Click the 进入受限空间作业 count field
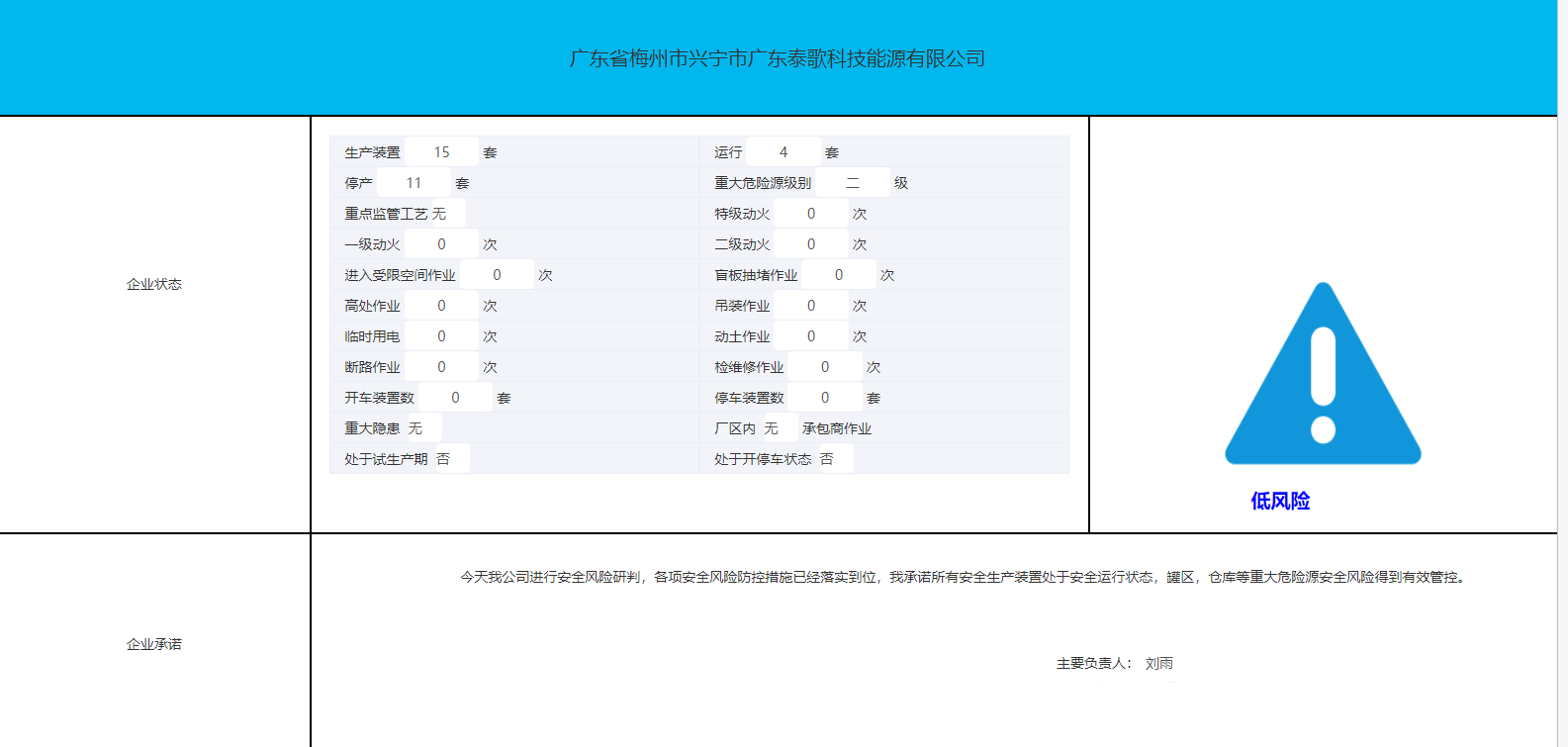Viewport: 1568px width, 747px height. click(x=497, y=275)
